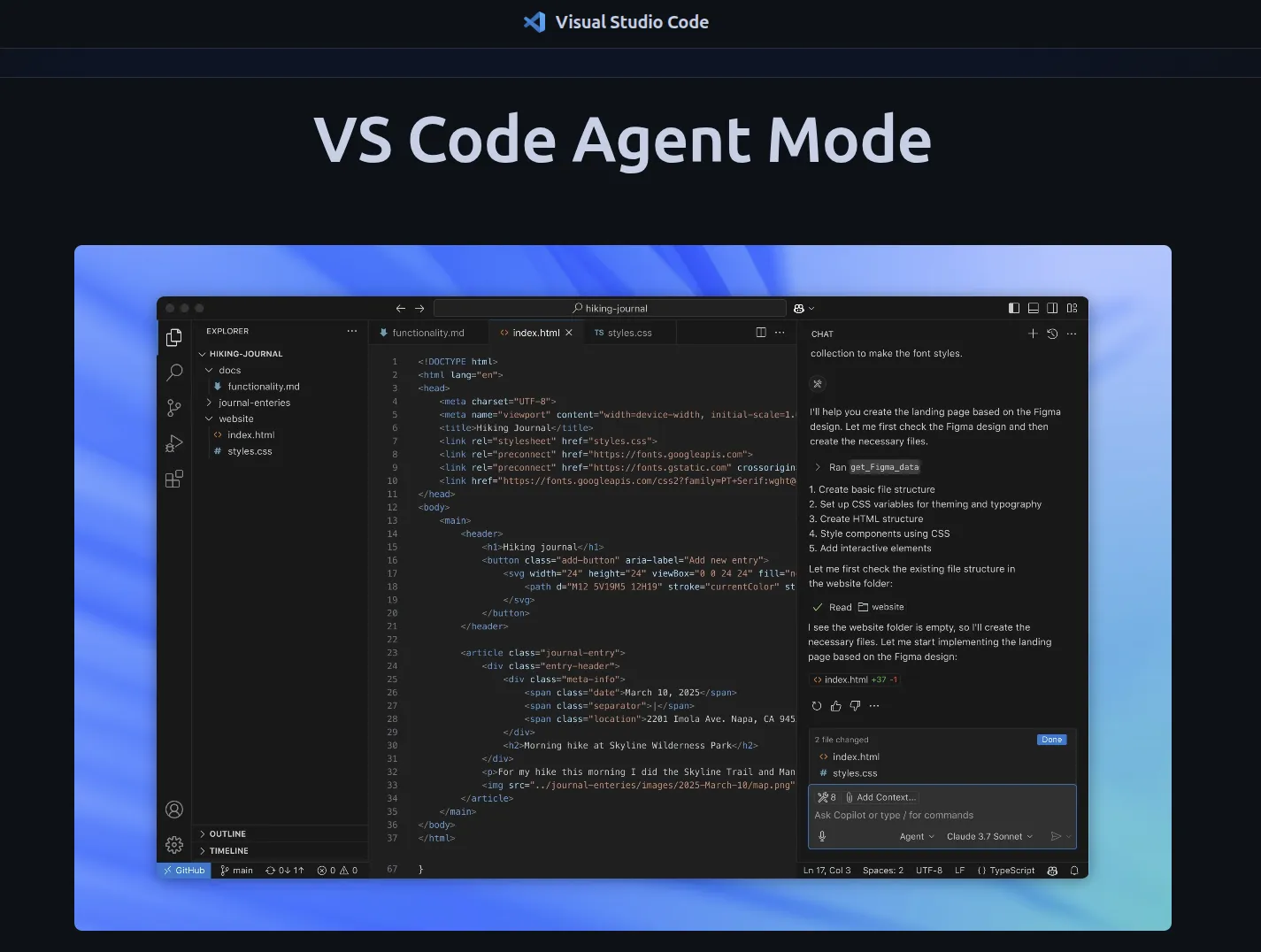Click Ln 17, Col 3 in status bar
The height and width of the screenshot is (952, 1261).
(827, 871)
